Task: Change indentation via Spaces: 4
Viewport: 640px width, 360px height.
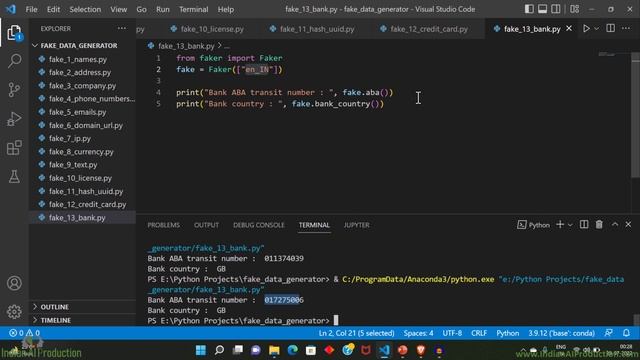Action: (418, 333)
